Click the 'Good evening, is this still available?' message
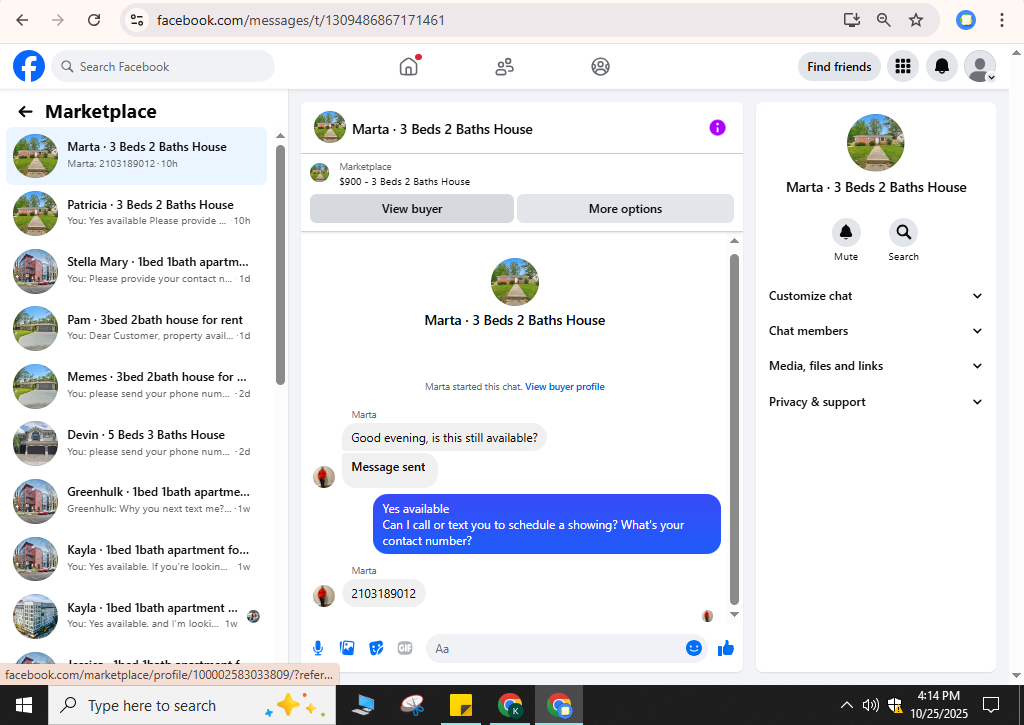1024x725 pixels. pos(444,438)
